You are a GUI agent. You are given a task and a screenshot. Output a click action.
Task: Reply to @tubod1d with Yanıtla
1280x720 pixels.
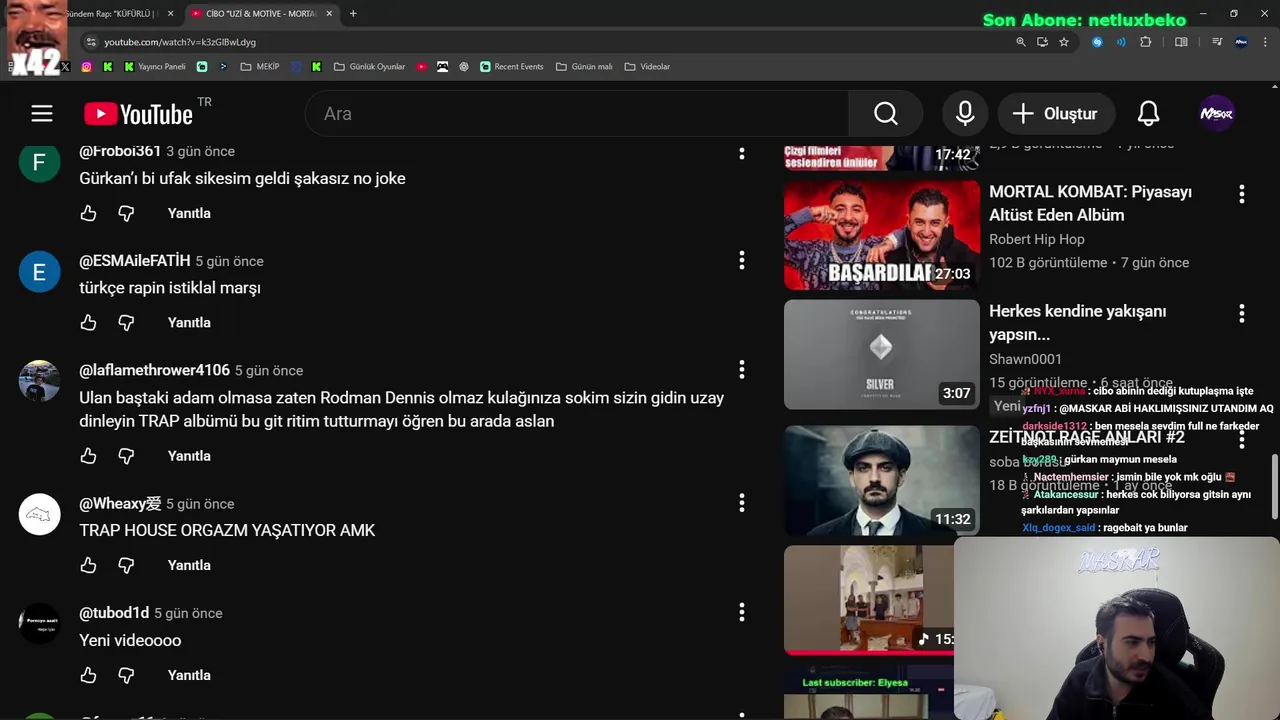click(189, 675)
